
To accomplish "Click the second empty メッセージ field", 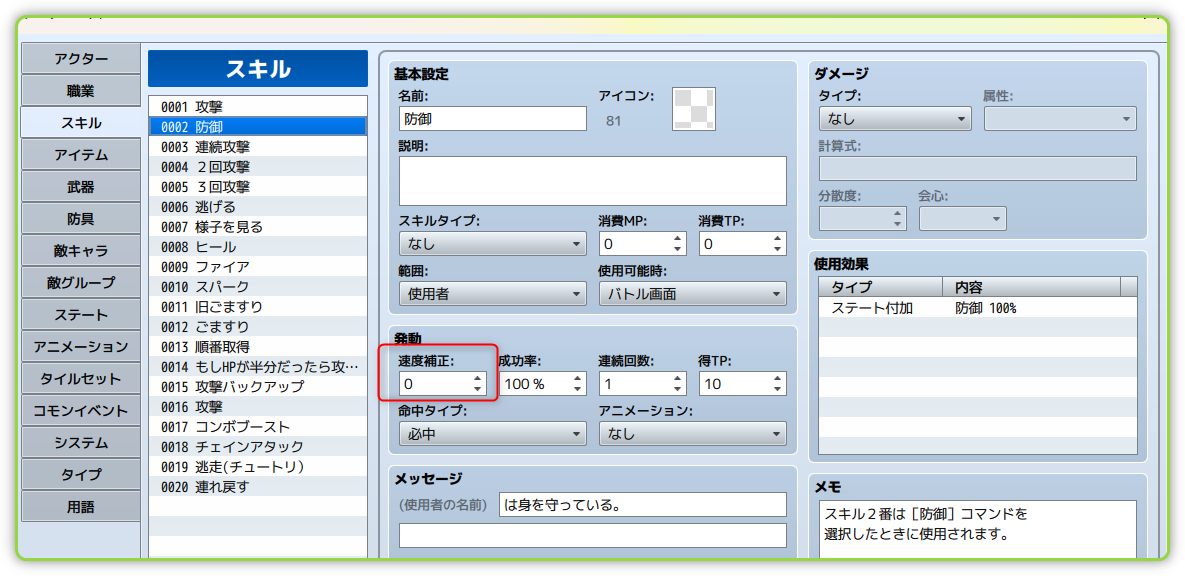I will [592, 535].
